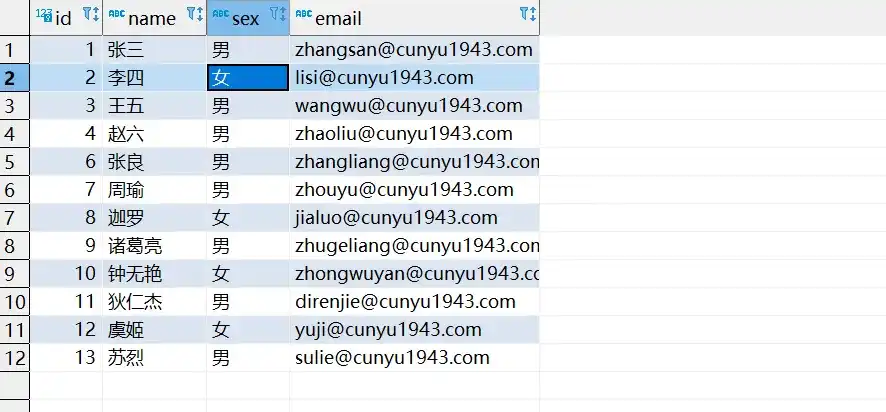Screen dimensions: 886x412
Task: Select row header number 5
Action: click(x=15, y=162)
